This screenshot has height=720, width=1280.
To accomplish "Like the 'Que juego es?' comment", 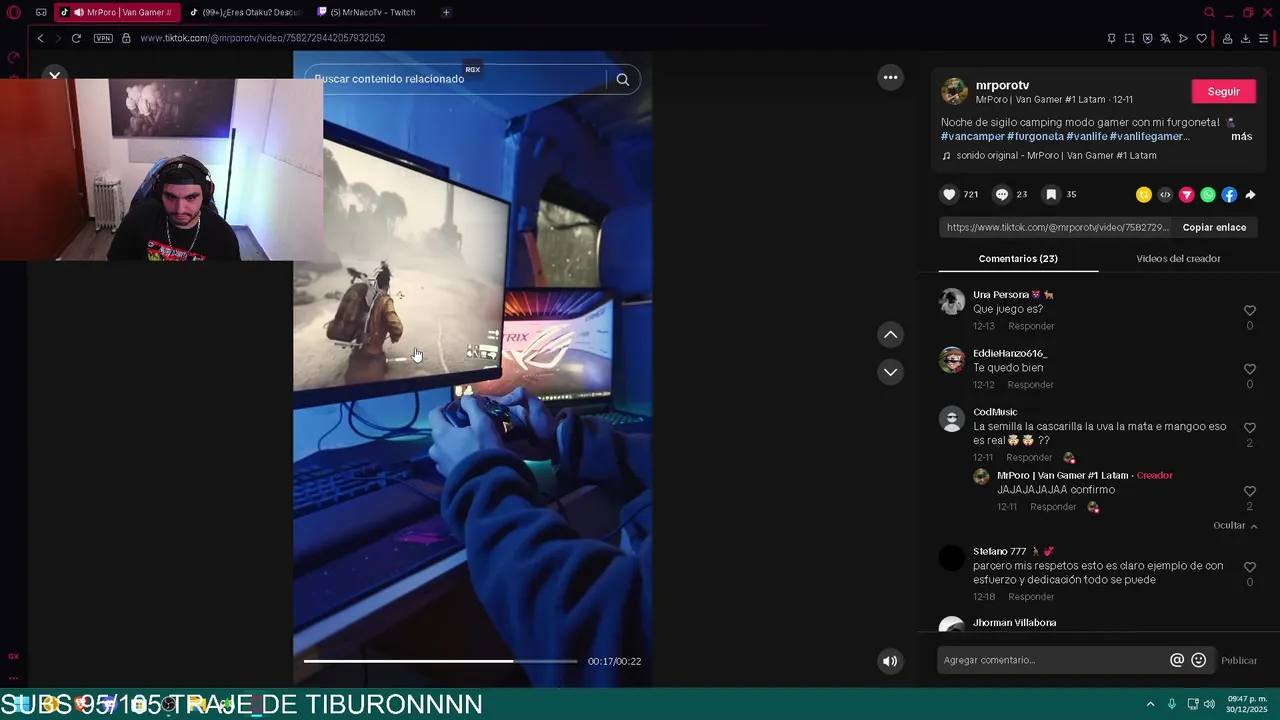I will [x=1249, y=311].
